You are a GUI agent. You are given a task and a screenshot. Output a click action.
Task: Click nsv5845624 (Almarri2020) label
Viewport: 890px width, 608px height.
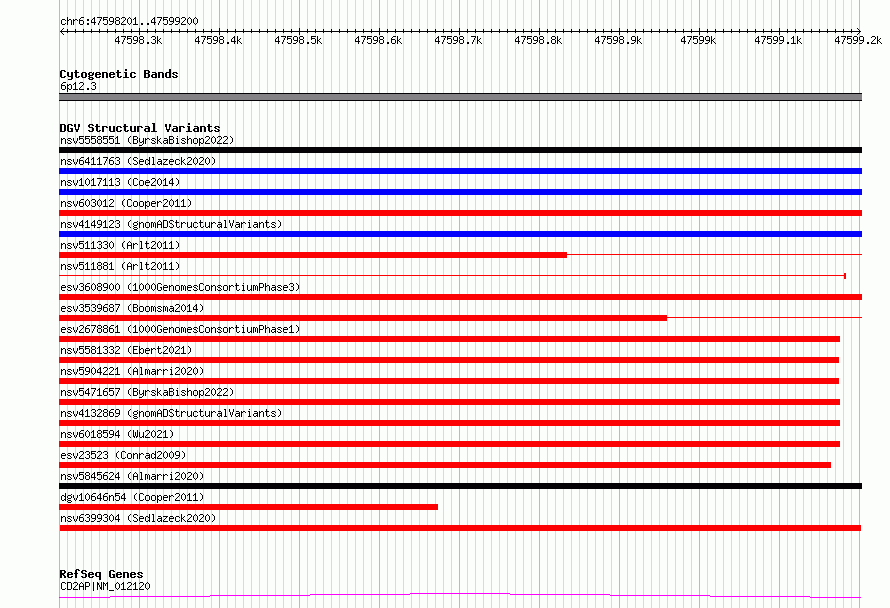tap(132, 476)
